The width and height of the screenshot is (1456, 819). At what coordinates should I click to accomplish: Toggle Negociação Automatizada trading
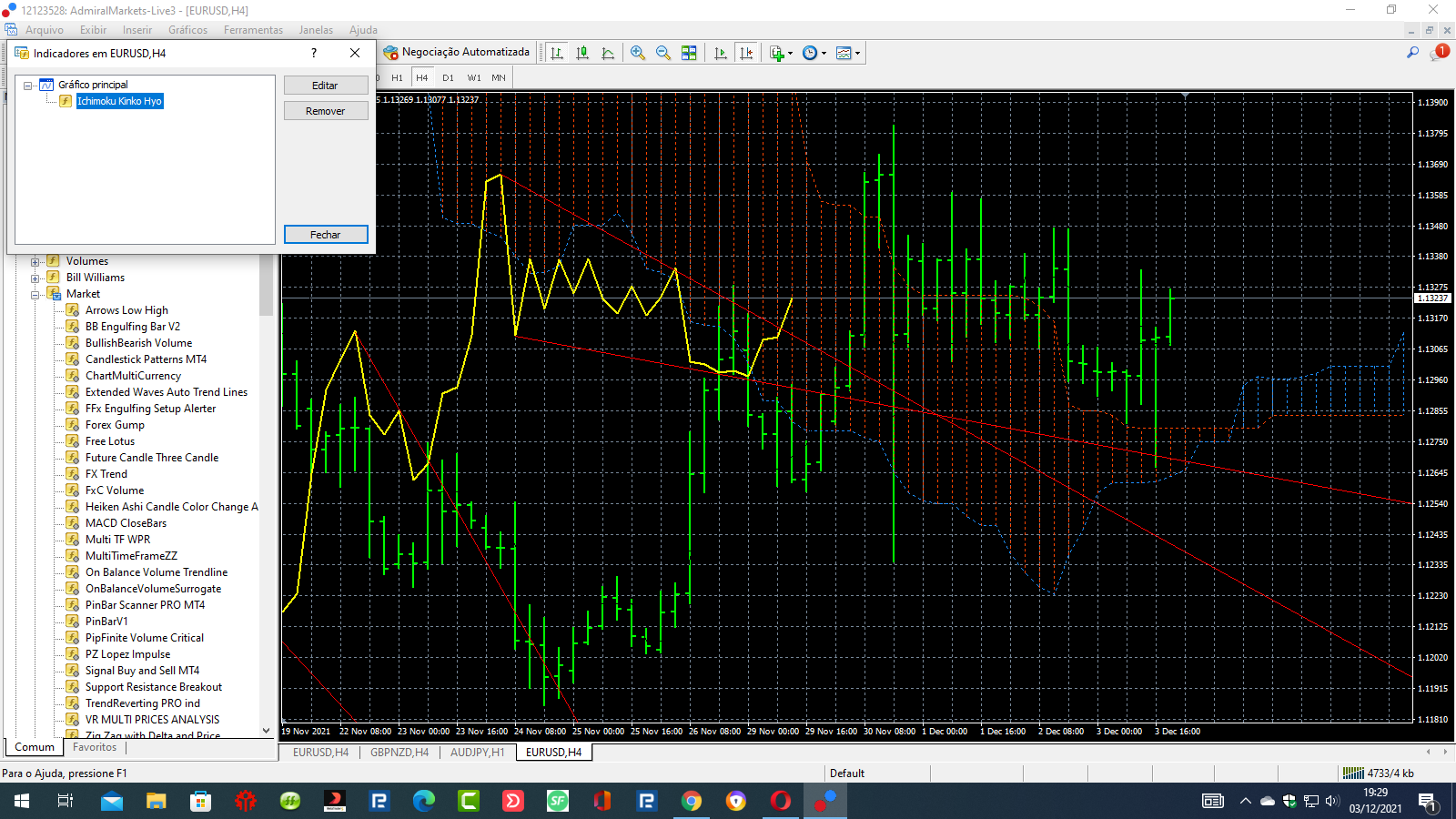[x=456, y=53]
